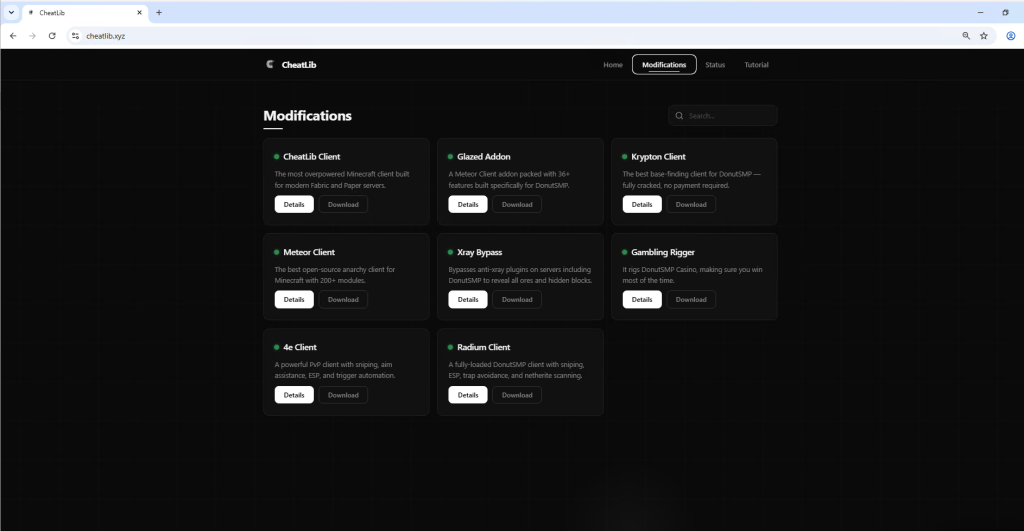Click the CheatLib brand name link
Viewport: 1024px width, 531px height.
[x=299, y=65]
